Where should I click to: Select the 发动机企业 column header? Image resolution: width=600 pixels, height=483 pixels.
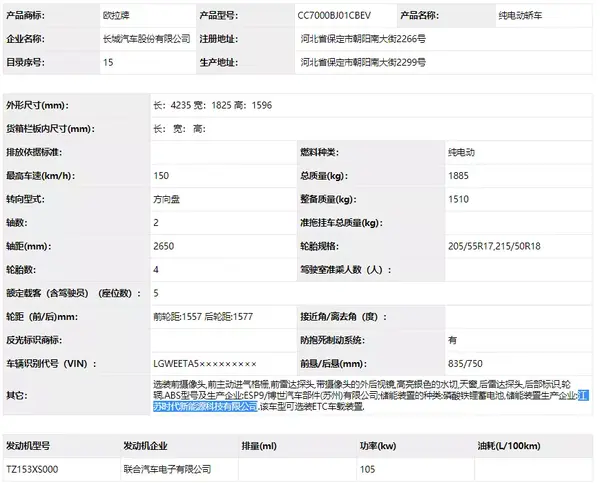coord(145,446)
